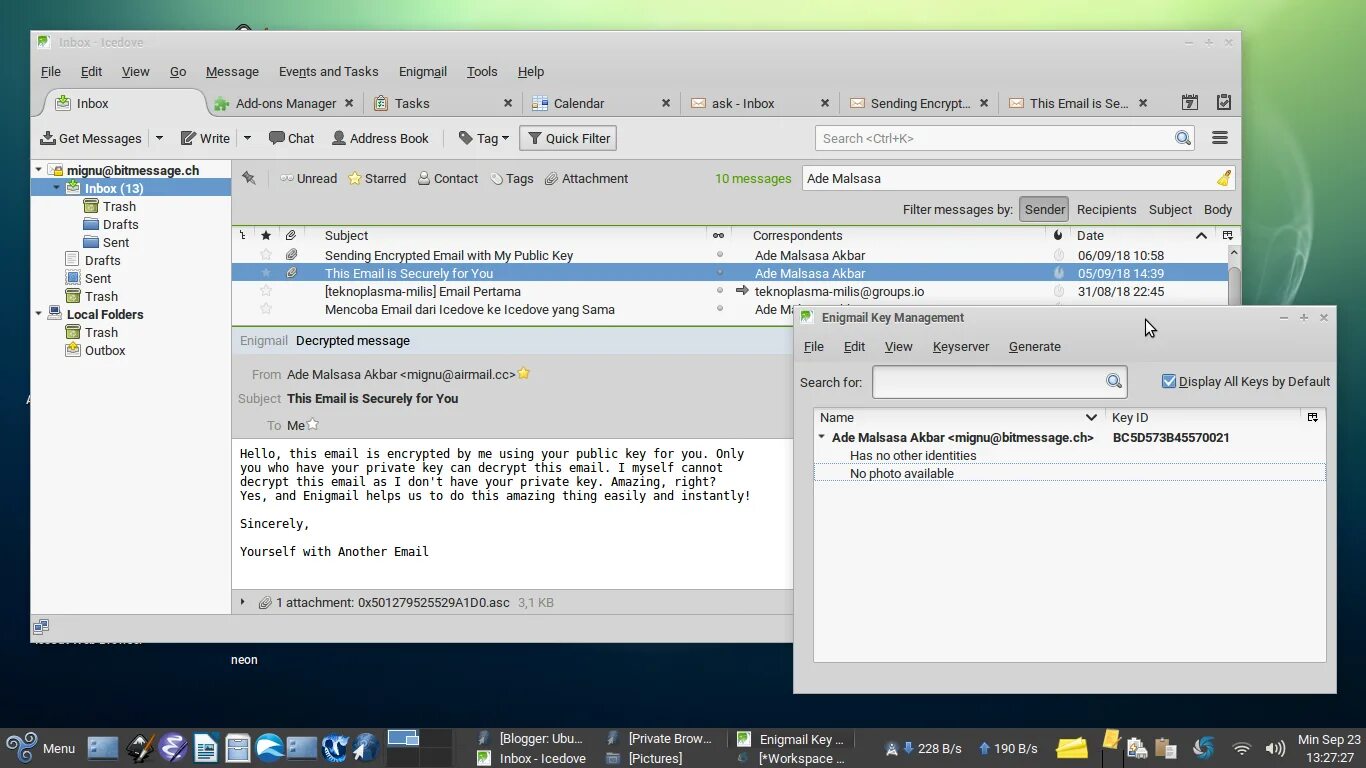The image size is (1366, 768).
Task: Toggle the Tags quick filter
Action: click(512, 178)
